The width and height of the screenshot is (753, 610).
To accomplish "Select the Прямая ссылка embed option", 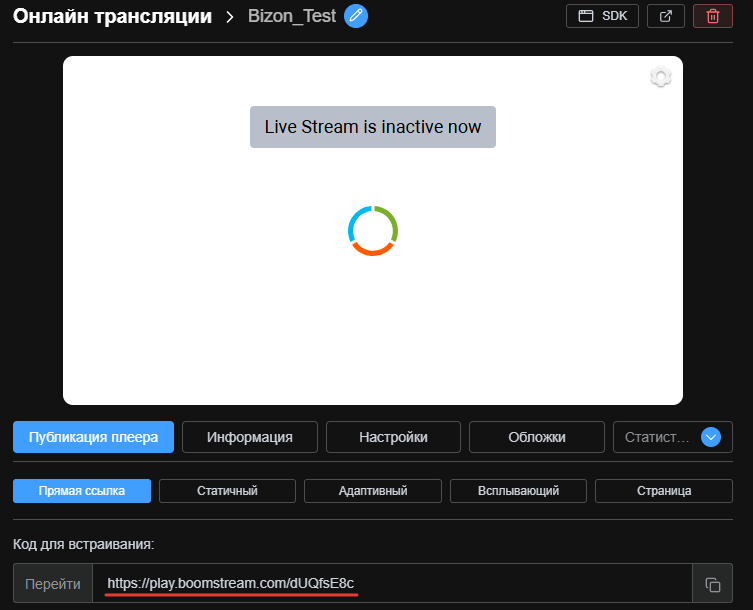I will point(82,491).
